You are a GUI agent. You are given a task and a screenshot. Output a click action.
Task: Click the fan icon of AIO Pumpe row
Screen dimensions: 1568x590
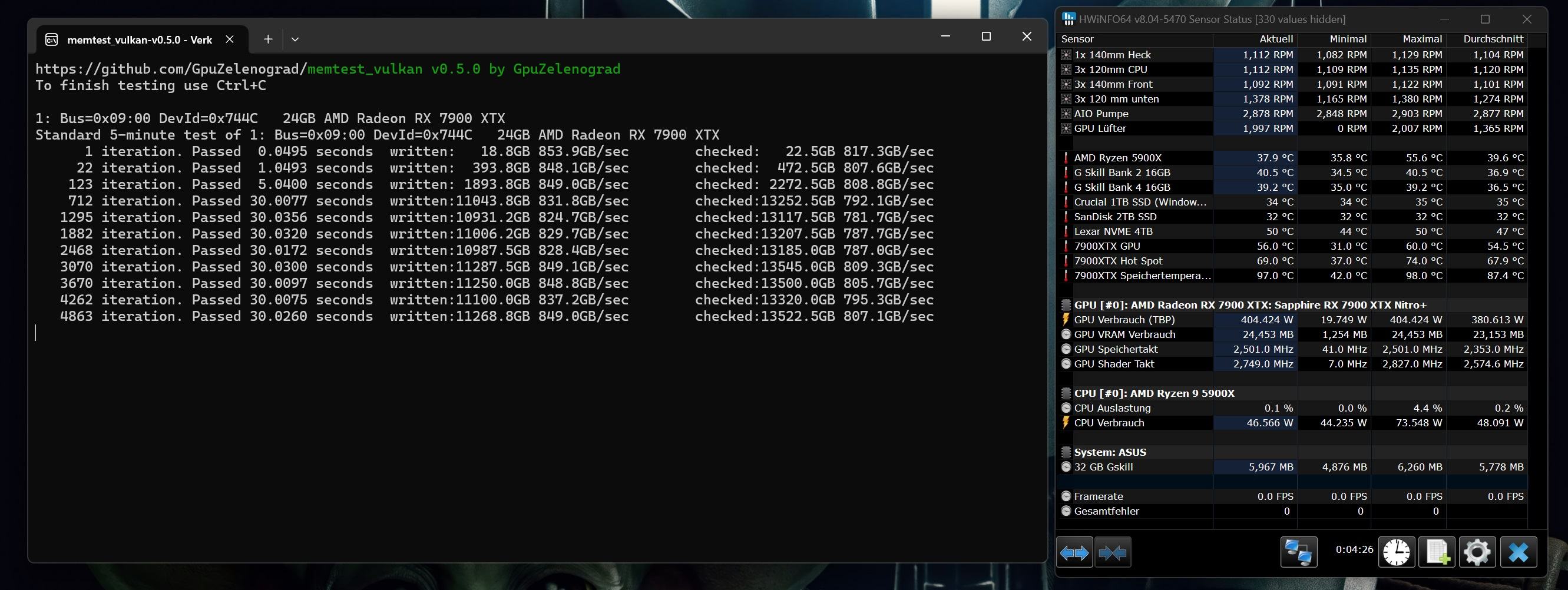point(1066,114)
